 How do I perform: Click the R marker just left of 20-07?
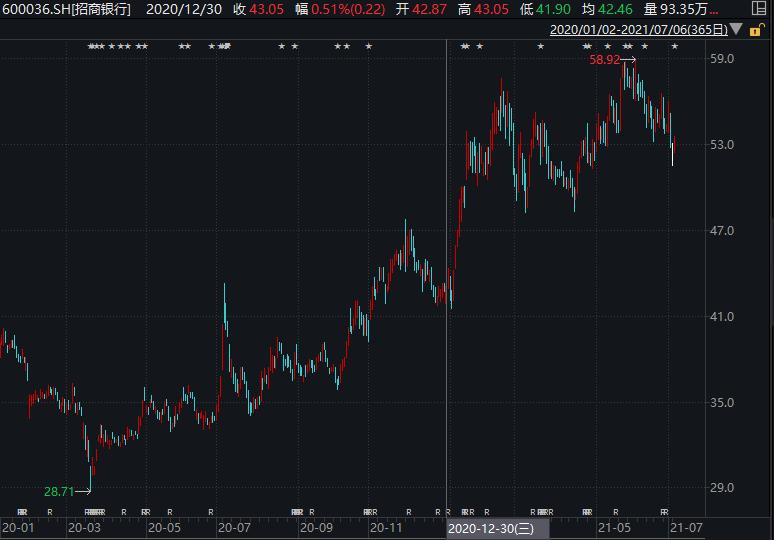[211, 512]
